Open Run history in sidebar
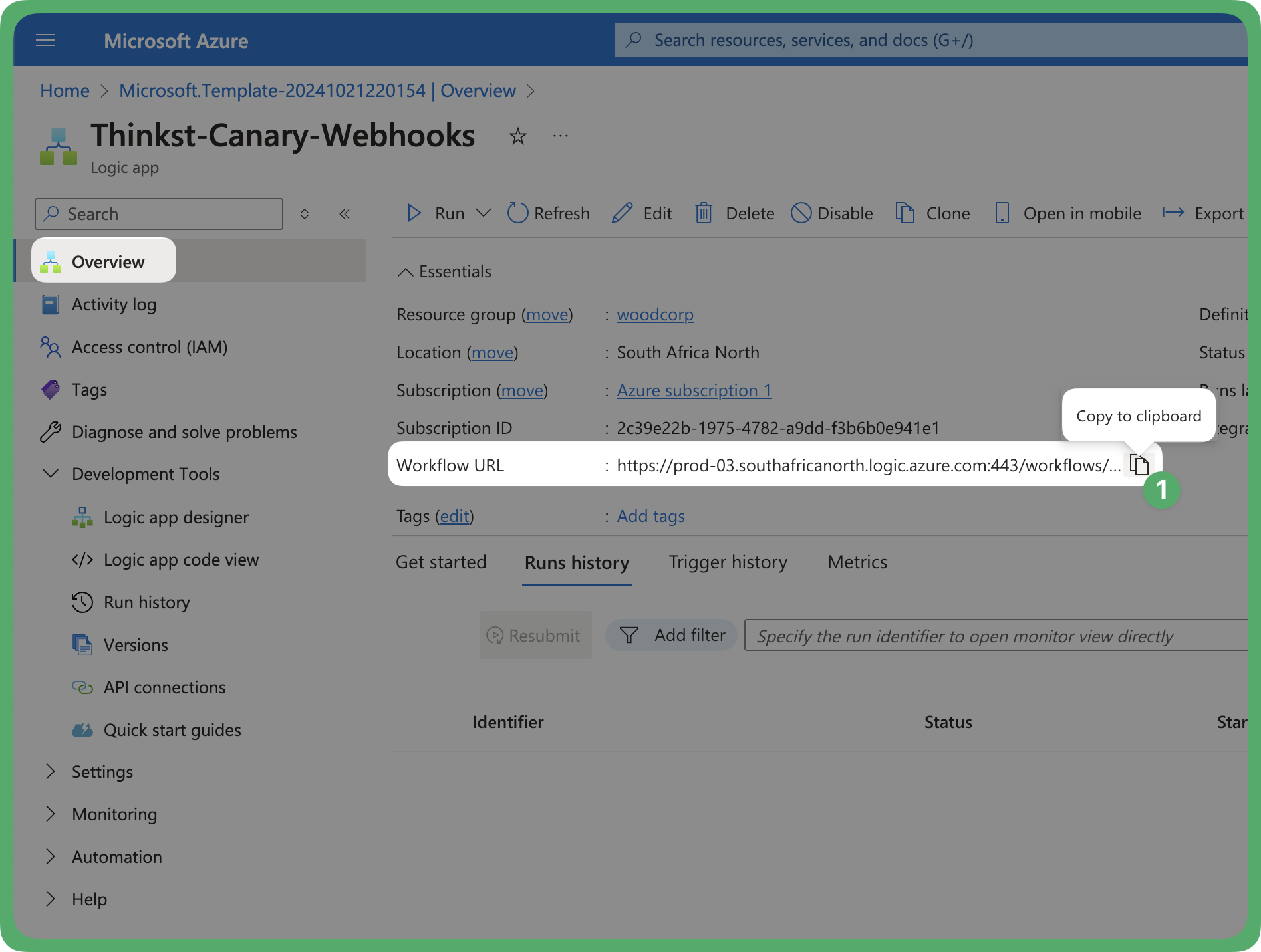1261x952 pixels. pyautogui.click(x=146, y=602)
